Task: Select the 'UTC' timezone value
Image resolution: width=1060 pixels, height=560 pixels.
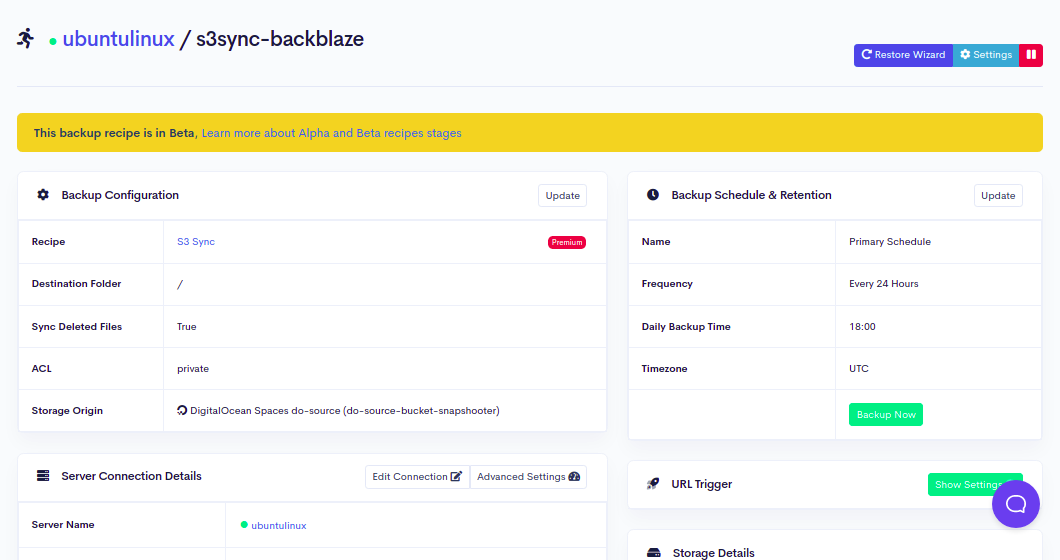Action: point(859,369)
